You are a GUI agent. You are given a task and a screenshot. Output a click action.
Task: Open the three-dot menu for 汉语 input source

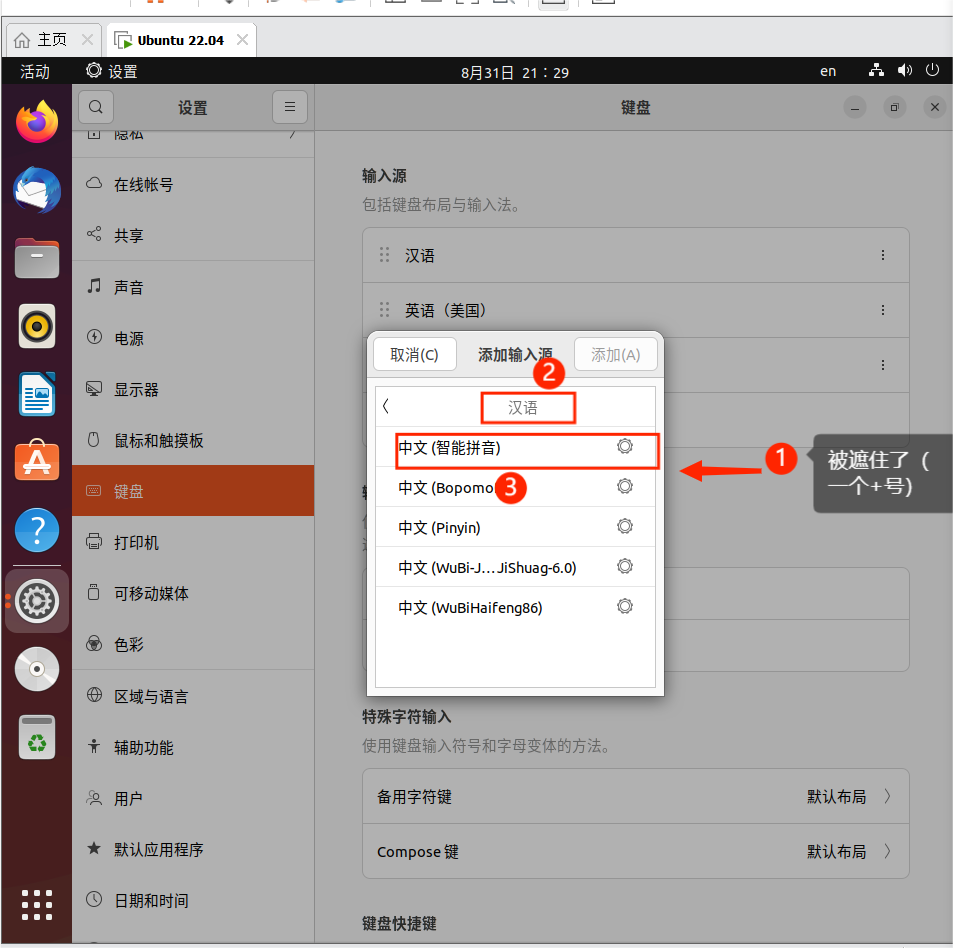(883, 255)
